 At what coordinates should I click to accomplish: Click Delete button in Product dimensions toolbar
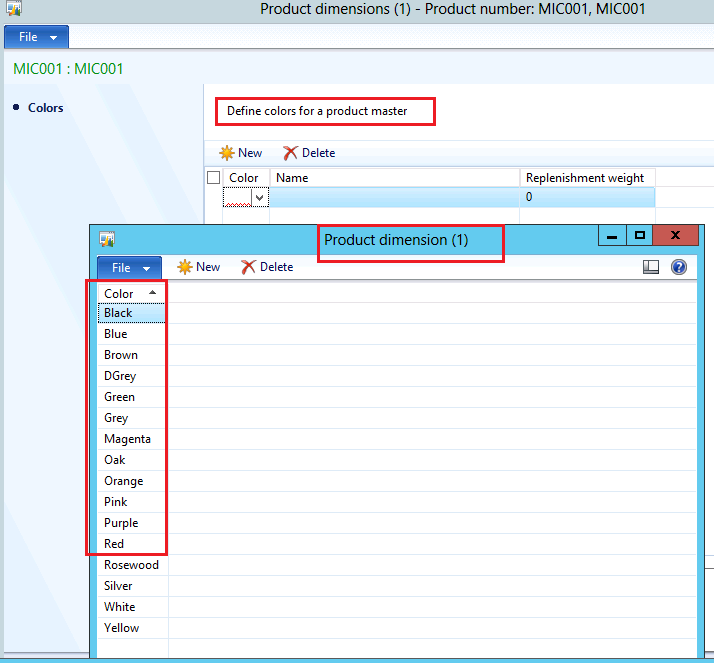pyautogui.click(x=309, y=153)
